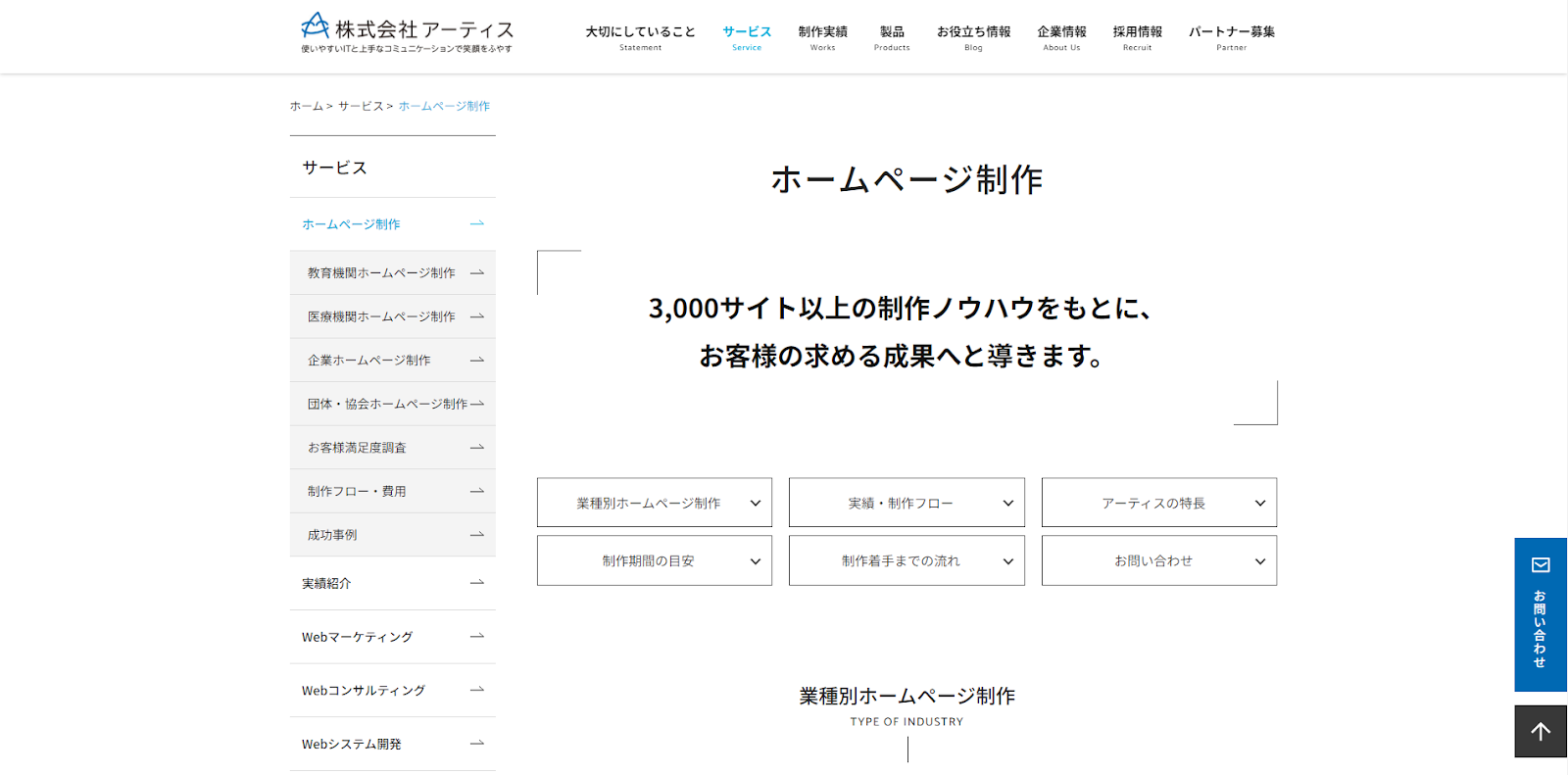Screen dimensions: 1568x775
Task: Jump to 制作期間の目安 section
Action: click(655, 560)
